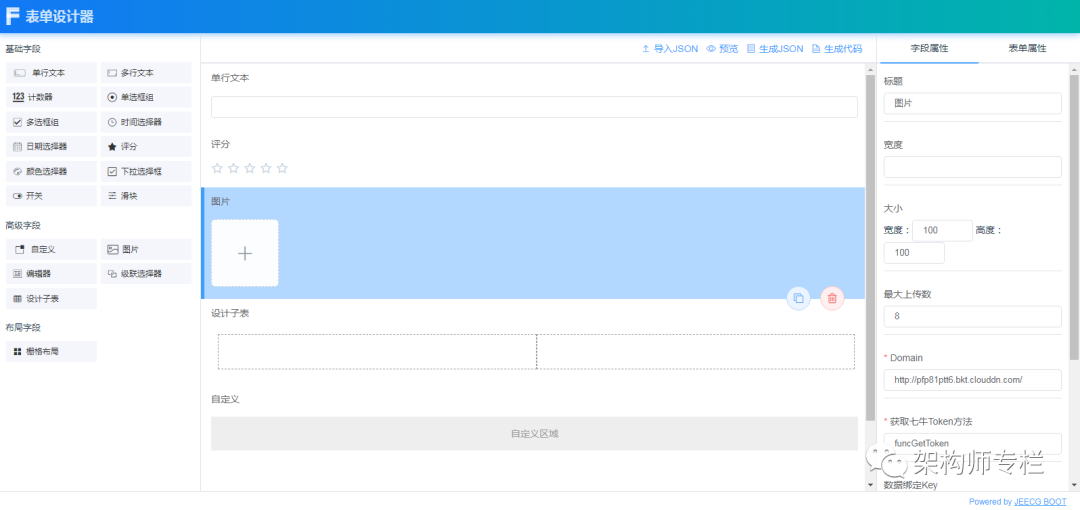Screen dimensions: 1080x510
Task: Click the 高级字段 section heading
Action: click(x=23, y=225)
